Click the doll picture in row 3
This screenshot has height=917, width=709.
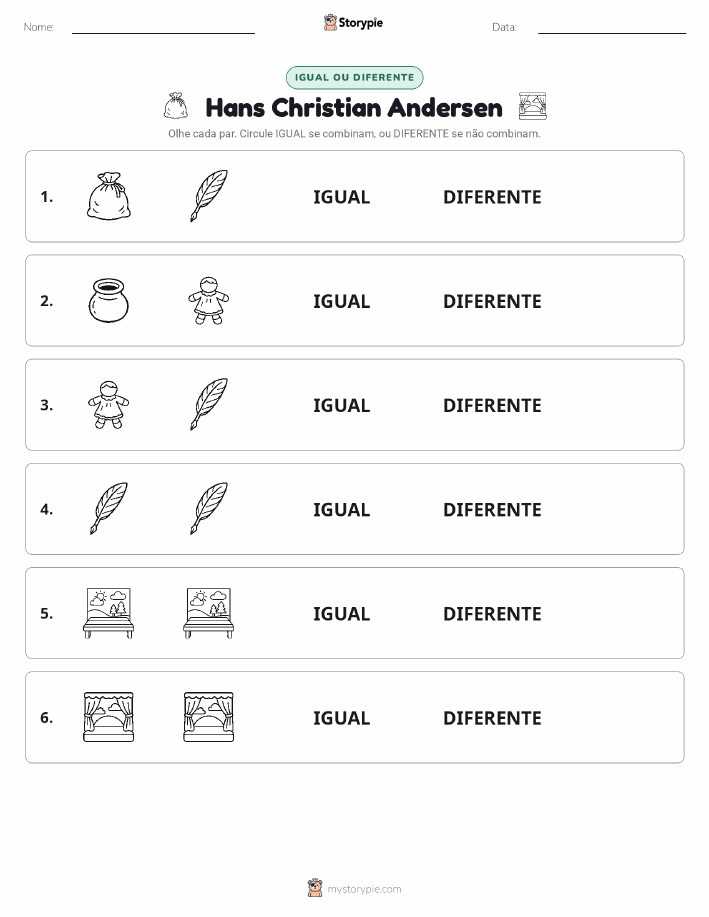coord(109,404)
